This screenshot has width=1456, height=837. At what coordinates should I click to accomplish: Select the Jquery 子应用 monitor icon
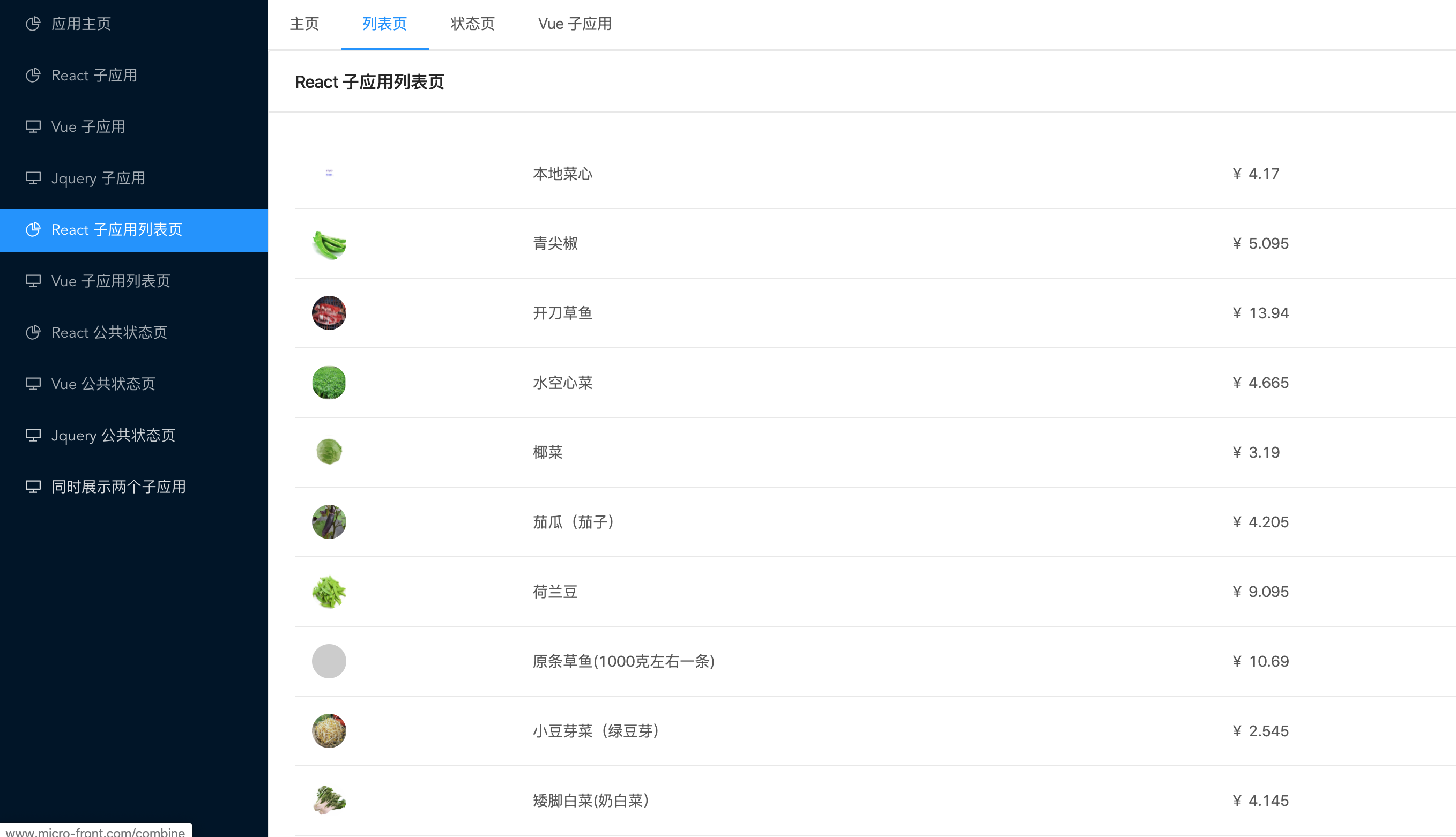[x=33, y=177]
